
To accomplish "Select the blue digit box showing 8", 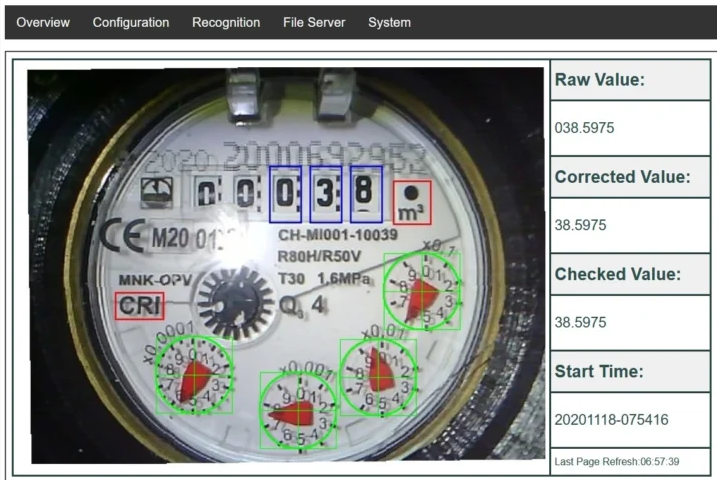I will (x=365, y=194).
